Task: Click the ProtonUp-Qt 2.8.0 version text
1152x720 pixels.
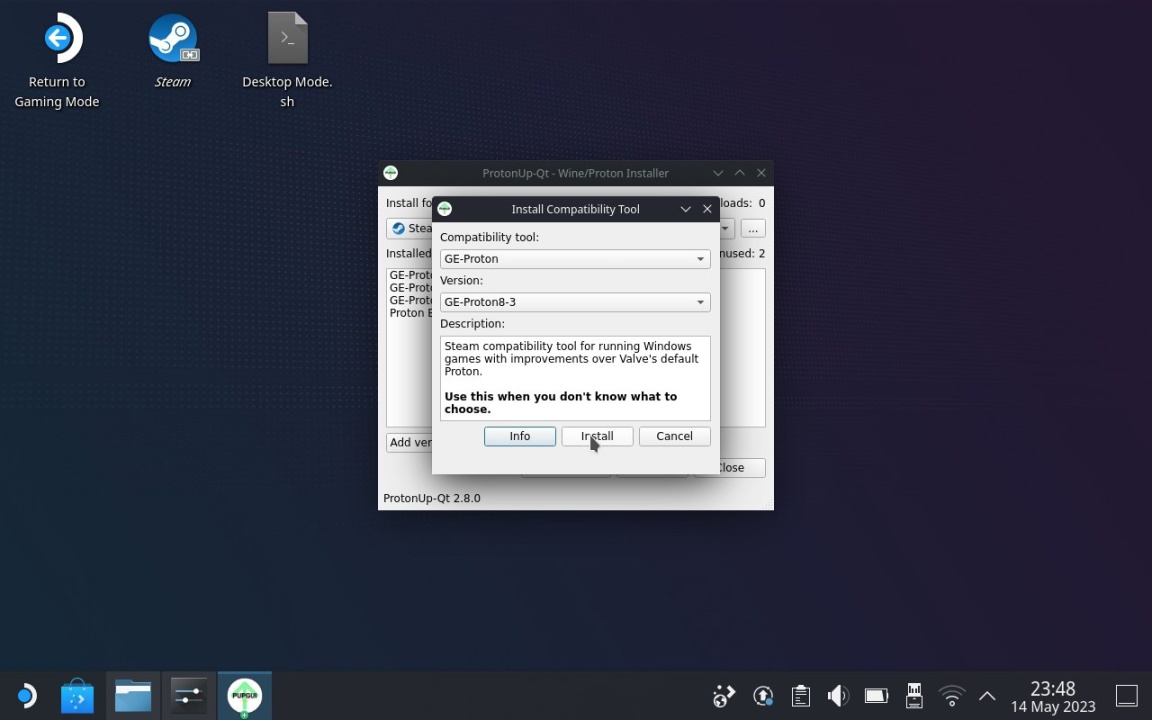Action: coord(432,498)
